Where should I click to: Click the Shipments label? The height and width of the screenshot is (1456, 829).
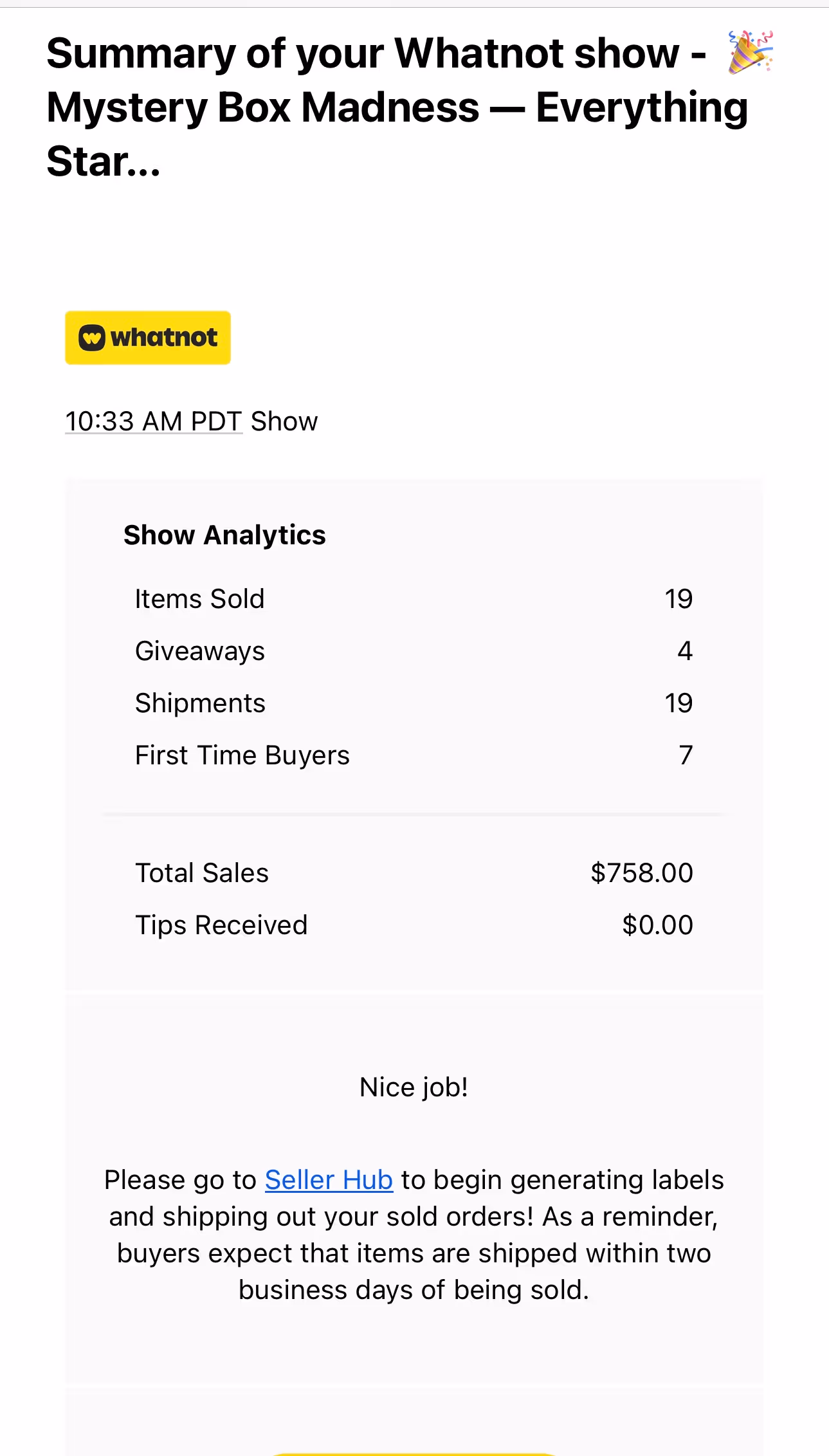200,703
